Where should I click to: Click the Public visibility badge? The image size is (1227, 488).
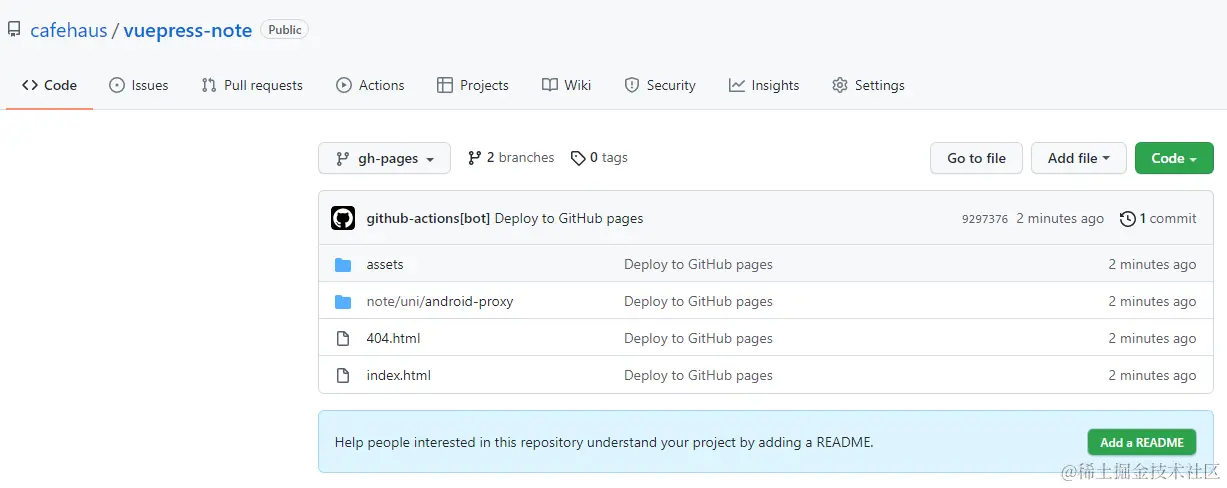tap(285, 30)
